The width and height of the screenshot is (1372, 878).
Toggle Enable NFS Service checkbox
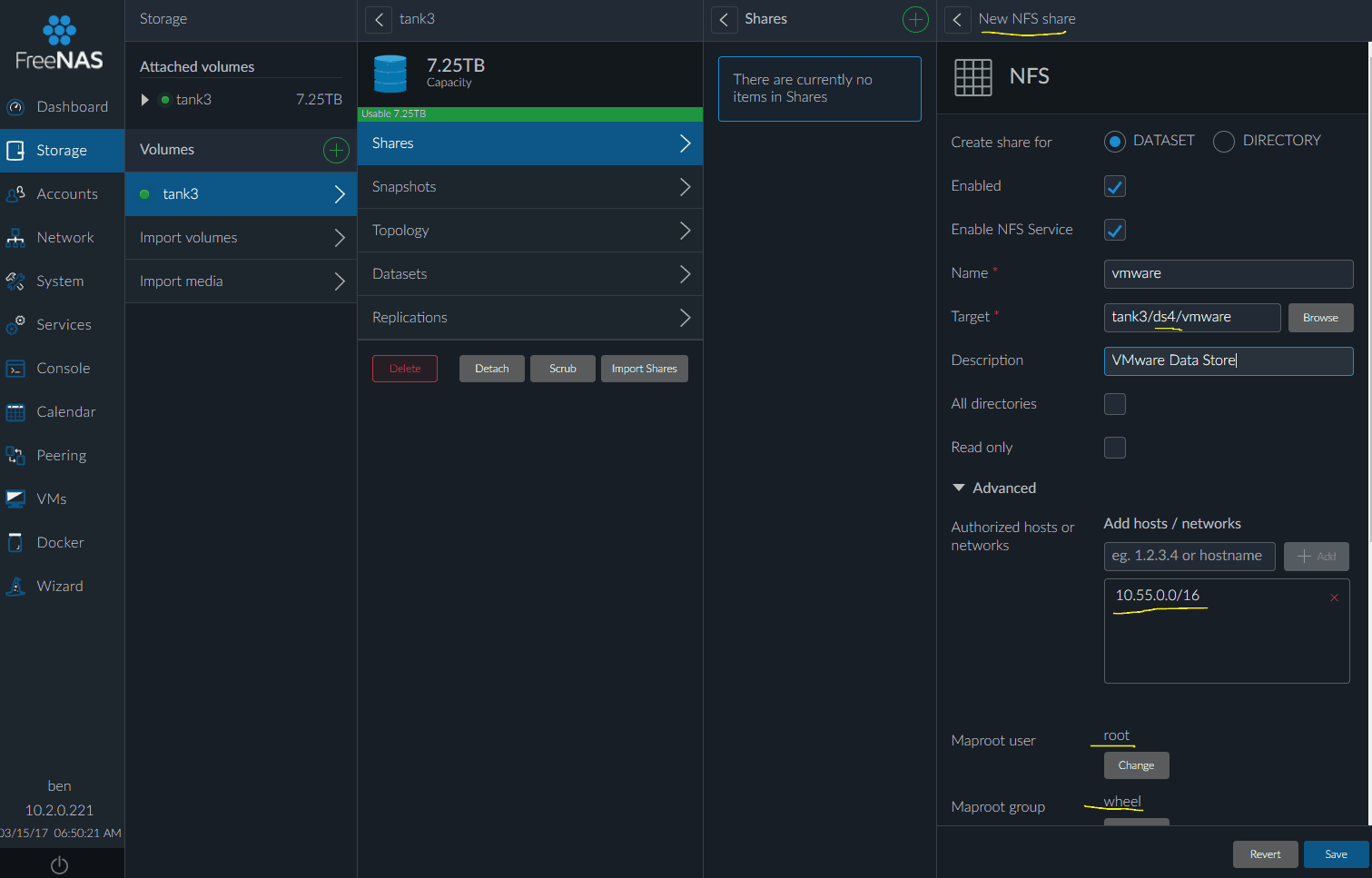1115,230
